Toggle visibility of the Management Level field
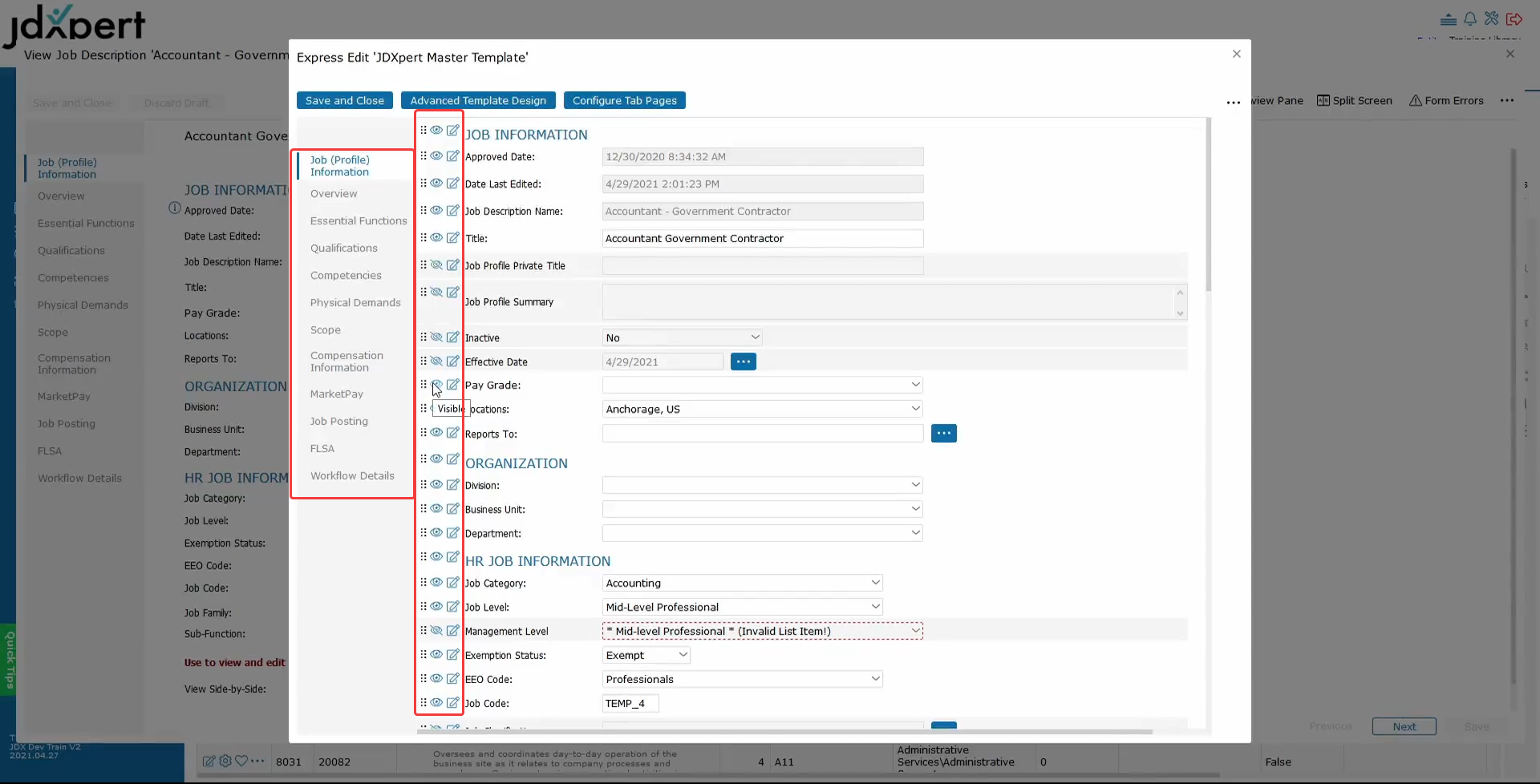Image resolution: width=1540 pixels, height=784 pixels. point(436,631)
